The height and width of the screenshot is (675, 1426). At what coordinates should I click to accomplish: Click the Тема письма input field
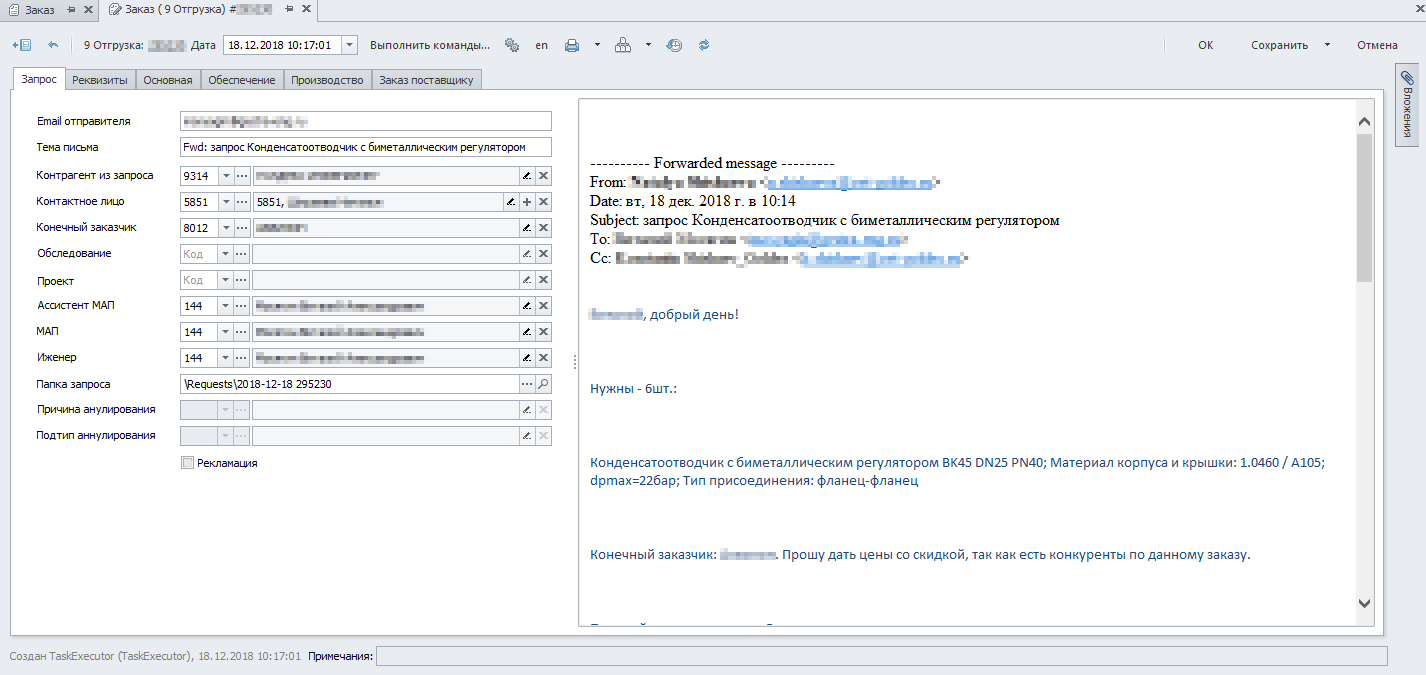click(365, 147)
